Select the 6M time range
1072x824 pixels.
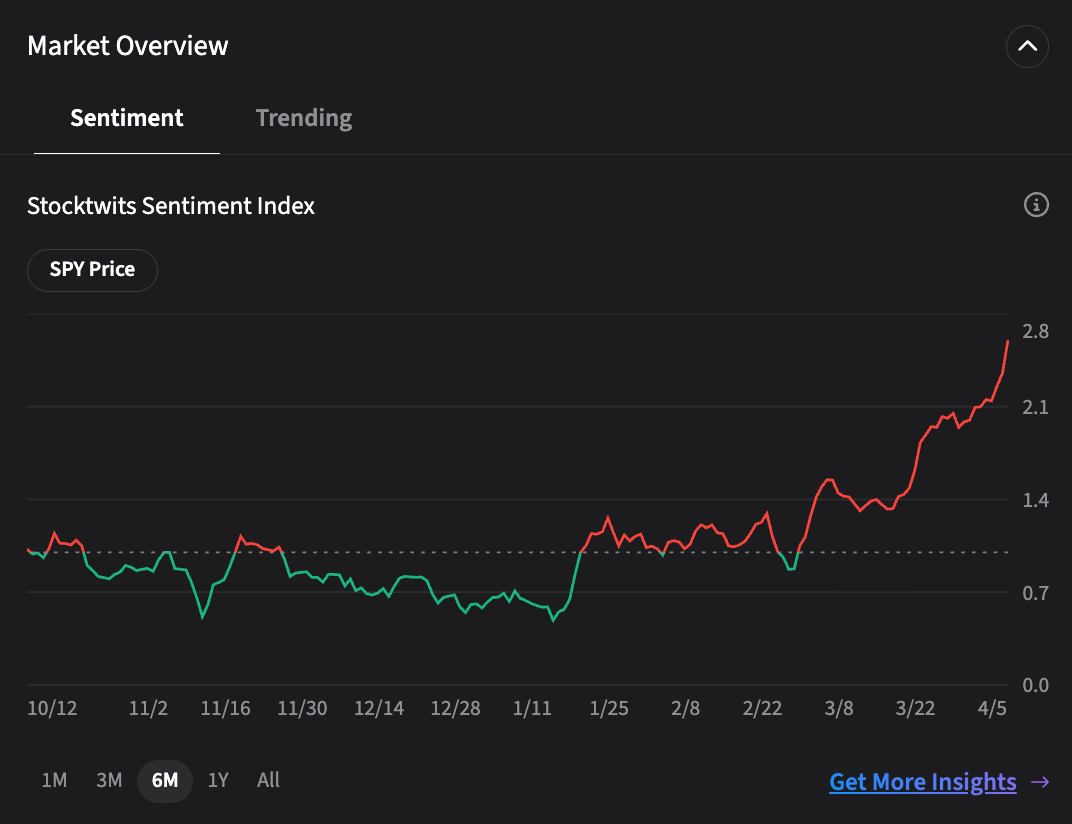click(x=165, y=781)
